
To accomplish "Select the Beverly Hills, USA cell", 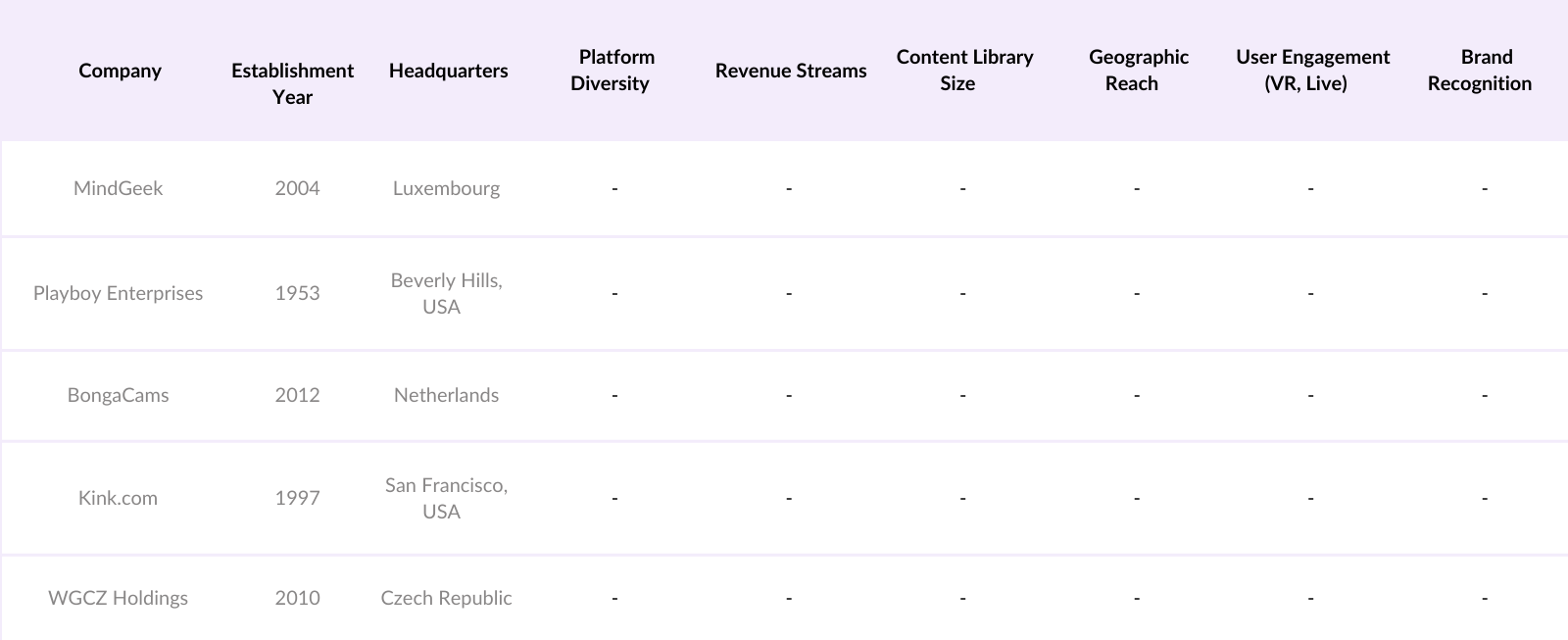I will (446, 293).
